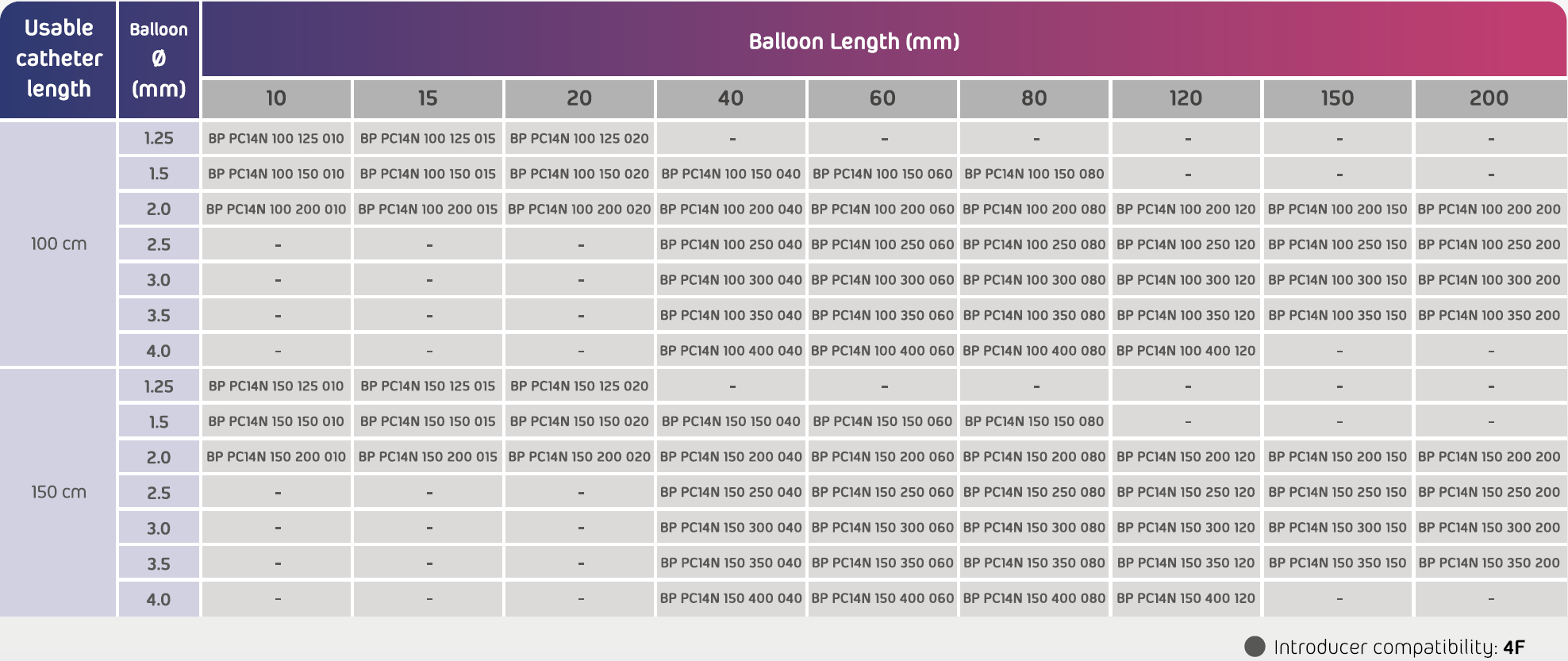The width and height of the screenshot is (1568, 661).
Task: Open product code BP PC14N 150 400 040
Action: point(730,598)
